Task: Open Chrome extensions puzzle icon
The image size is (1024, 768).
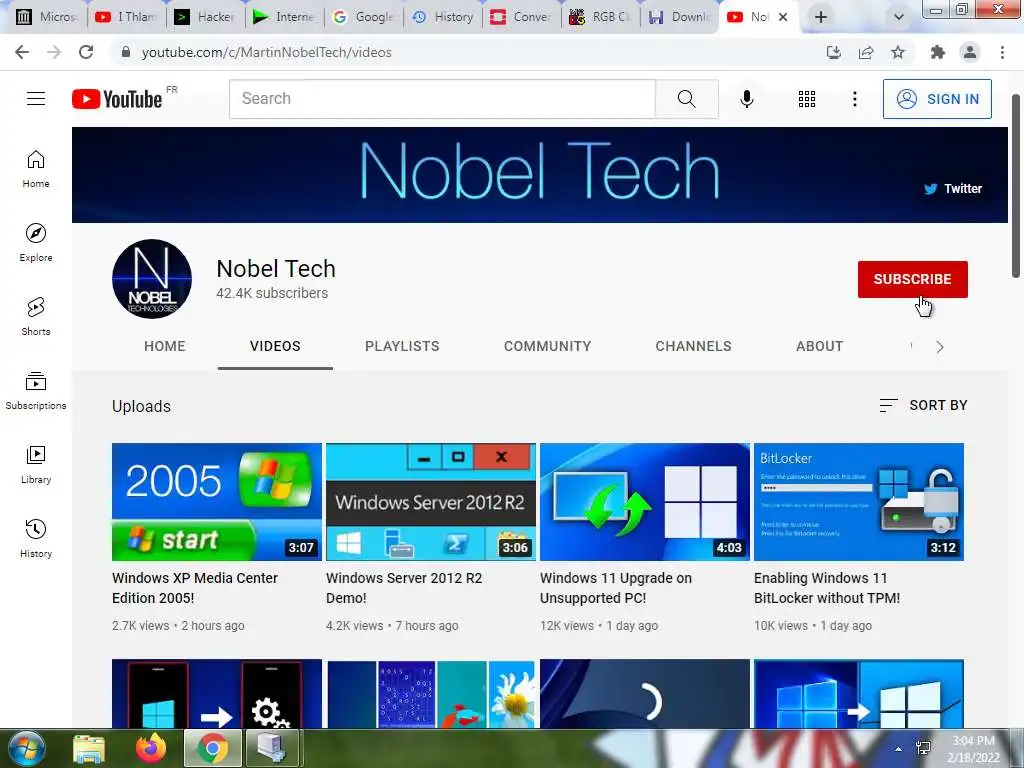Action: [937, 52]
